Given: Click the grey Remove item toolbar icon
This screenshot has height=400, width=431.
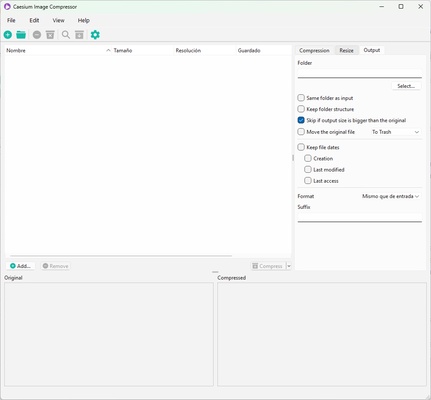Looking at the screenshot, I should coord(37,35).
